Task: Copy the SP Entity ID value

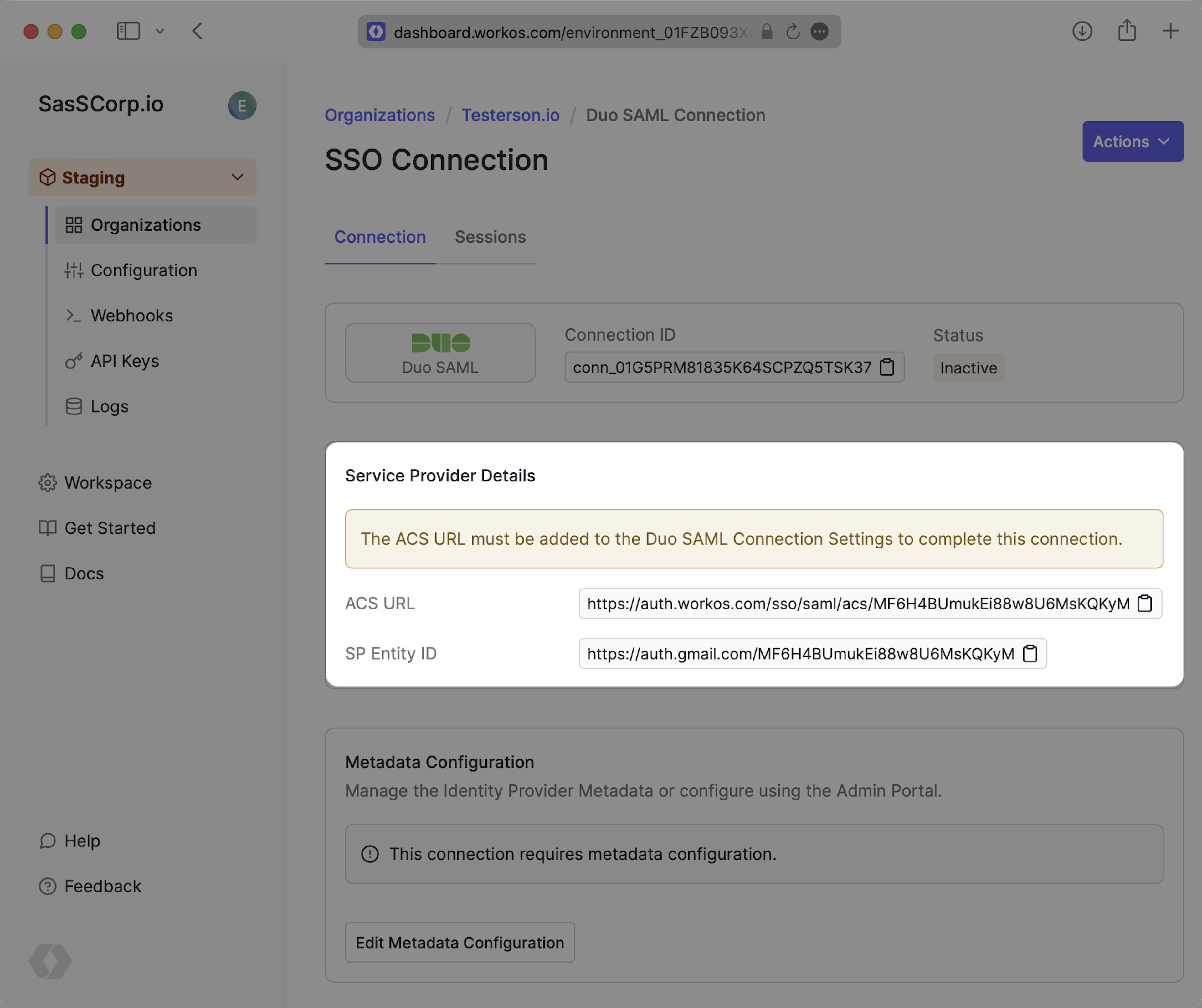Action: click(1030, 653)
